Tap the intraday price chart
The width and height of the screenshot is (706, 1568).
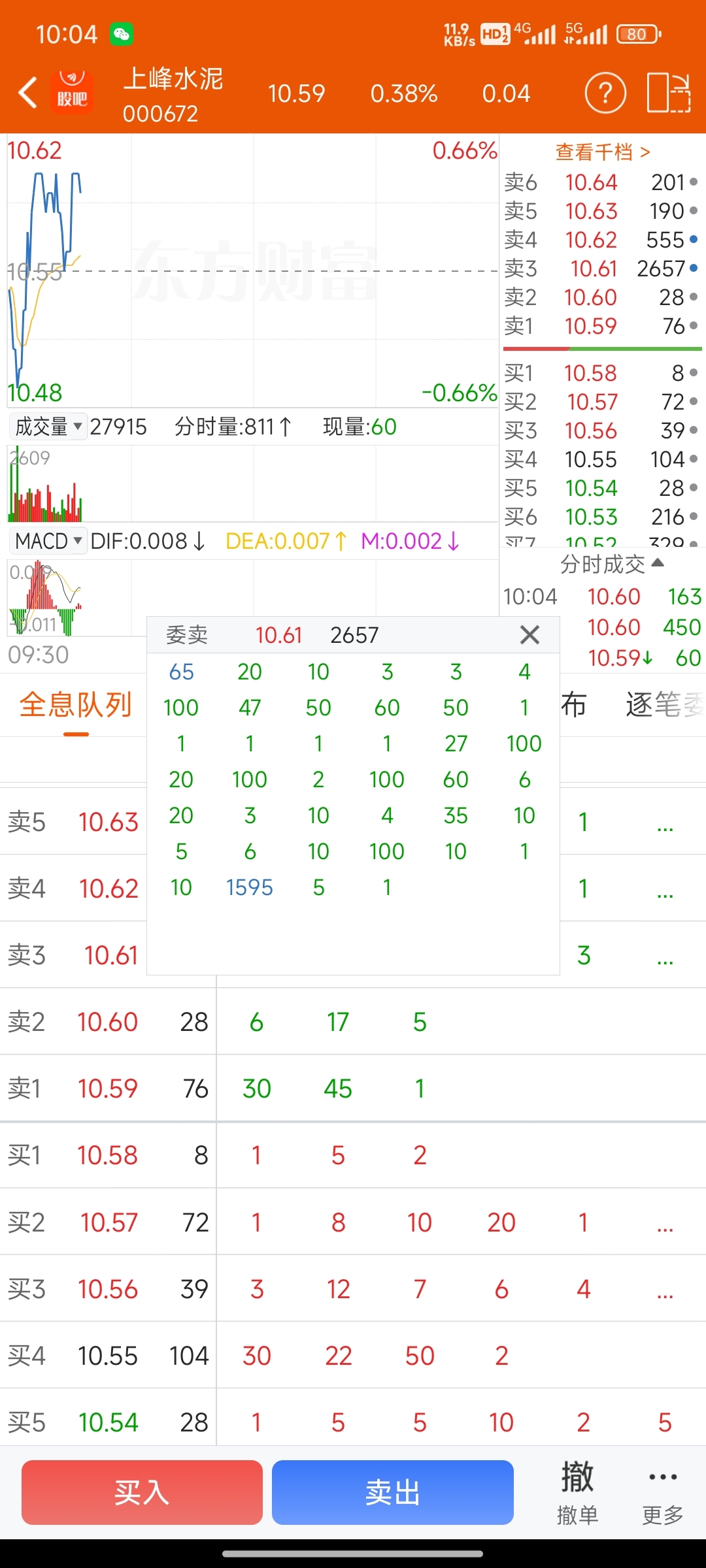tap(253, 270)
